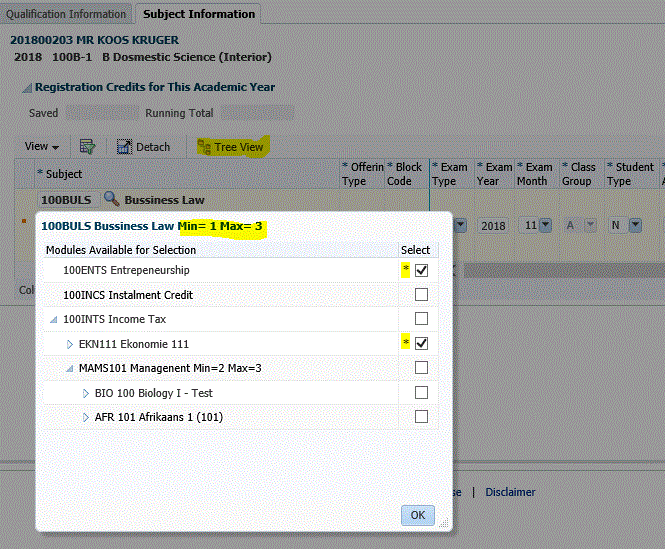
Task: Check the BIO 100 Biology I checkbox
Action: pos(421,392)
